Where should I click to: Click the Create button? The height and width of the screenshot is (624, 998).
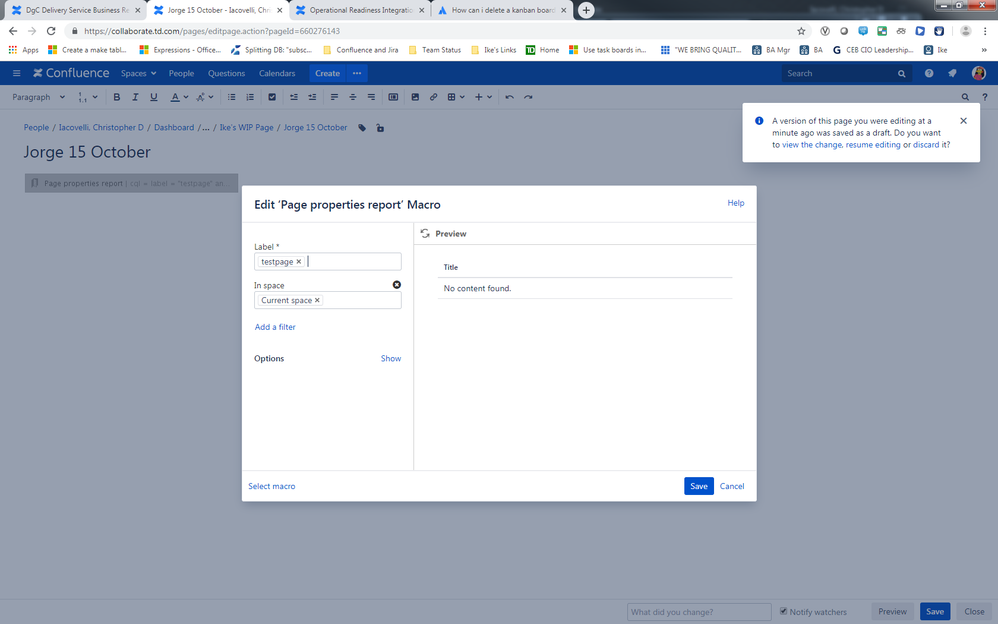point(327,73)
